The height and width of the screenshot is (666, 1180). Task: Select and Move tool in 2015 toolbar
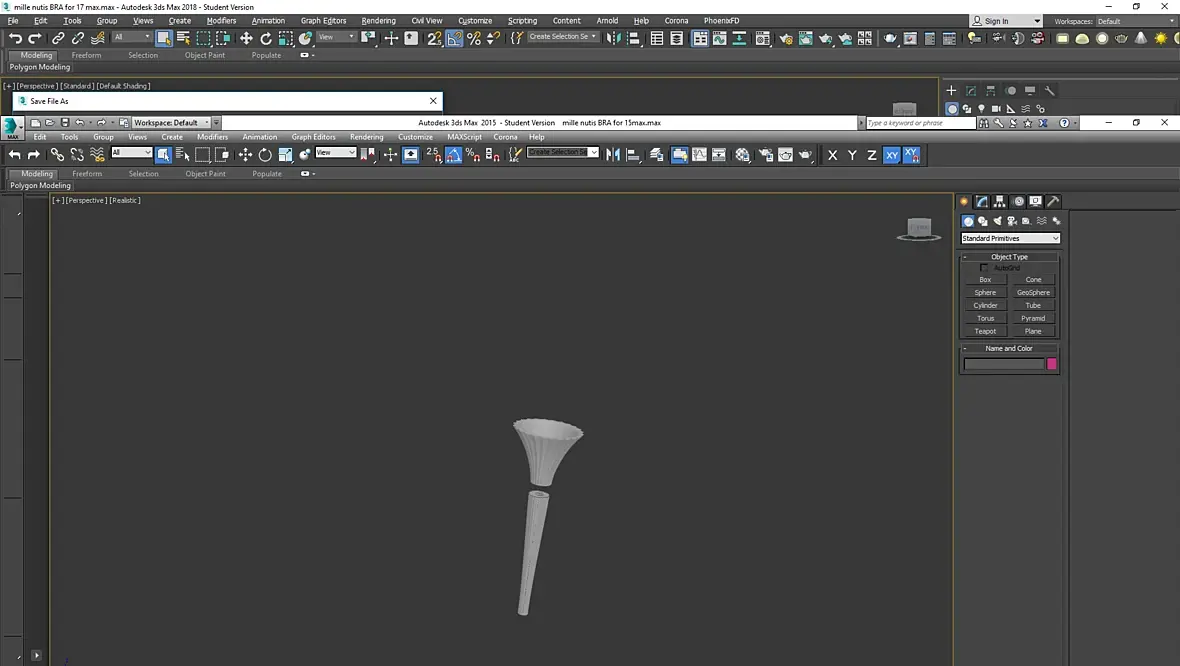point(245,155)
